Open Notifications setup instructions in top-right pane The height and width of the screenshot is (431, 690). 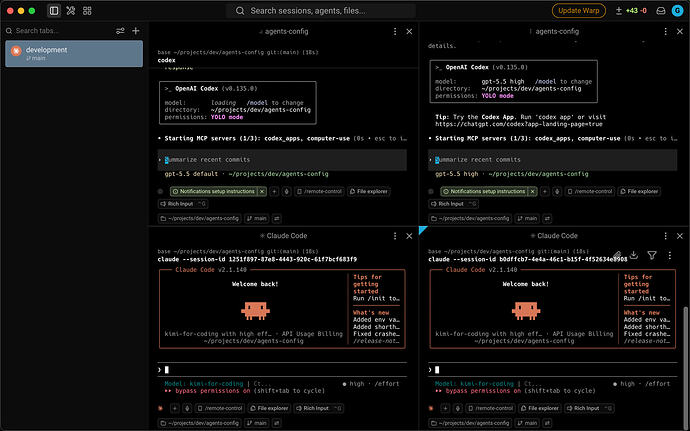tap(484, 192)
